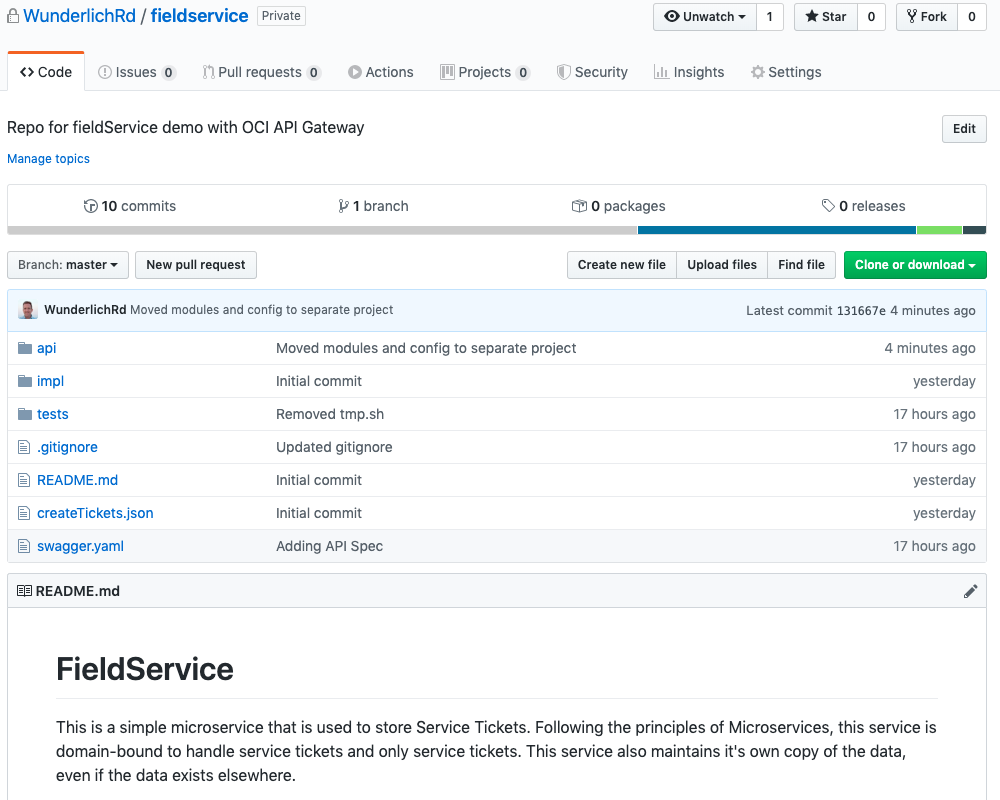Click the language statistics bar
This screenshot has height=800, width=1000.
click(x=800, y=228)
